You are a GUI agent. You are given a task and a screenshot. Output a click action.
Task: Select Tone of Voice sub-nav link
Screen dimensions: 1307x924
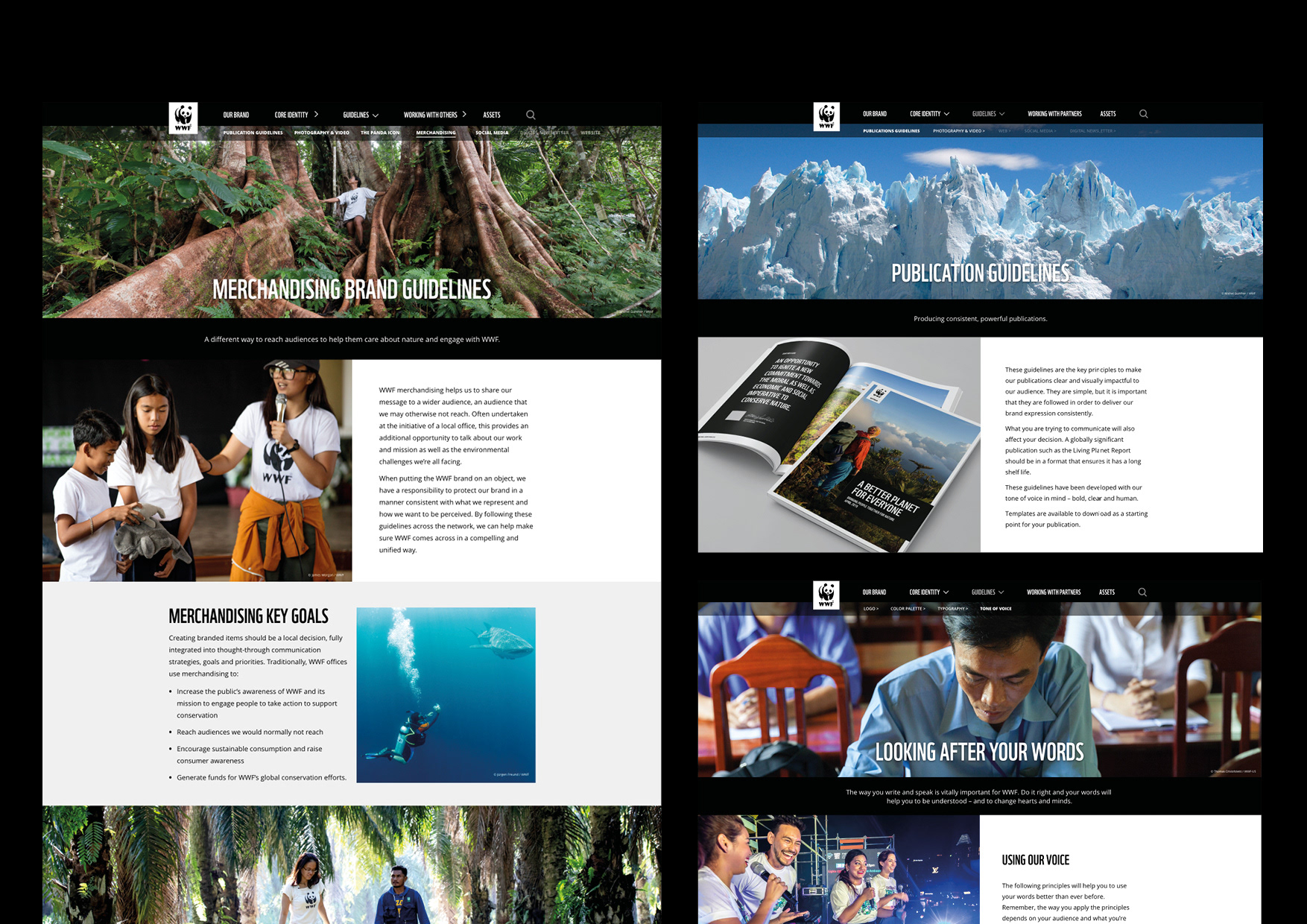tap(996, 609)
